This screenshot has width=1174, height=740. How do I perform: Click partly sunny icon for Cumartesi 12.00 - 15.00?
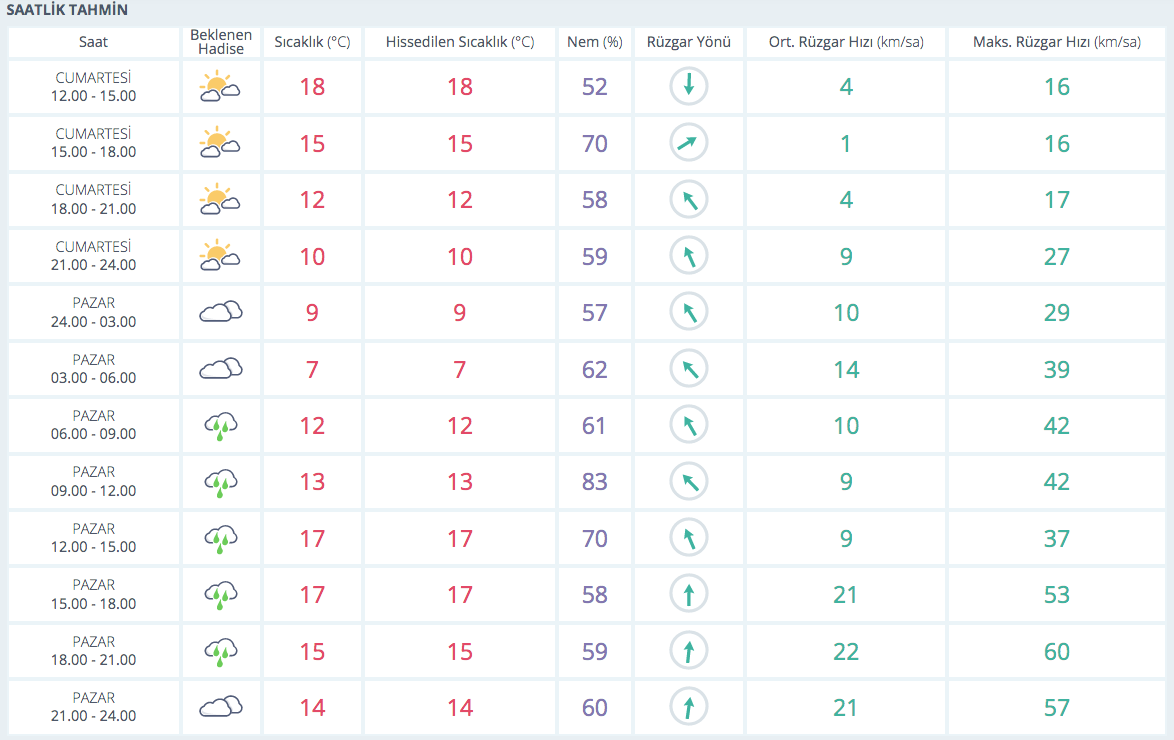pos(220,87)
